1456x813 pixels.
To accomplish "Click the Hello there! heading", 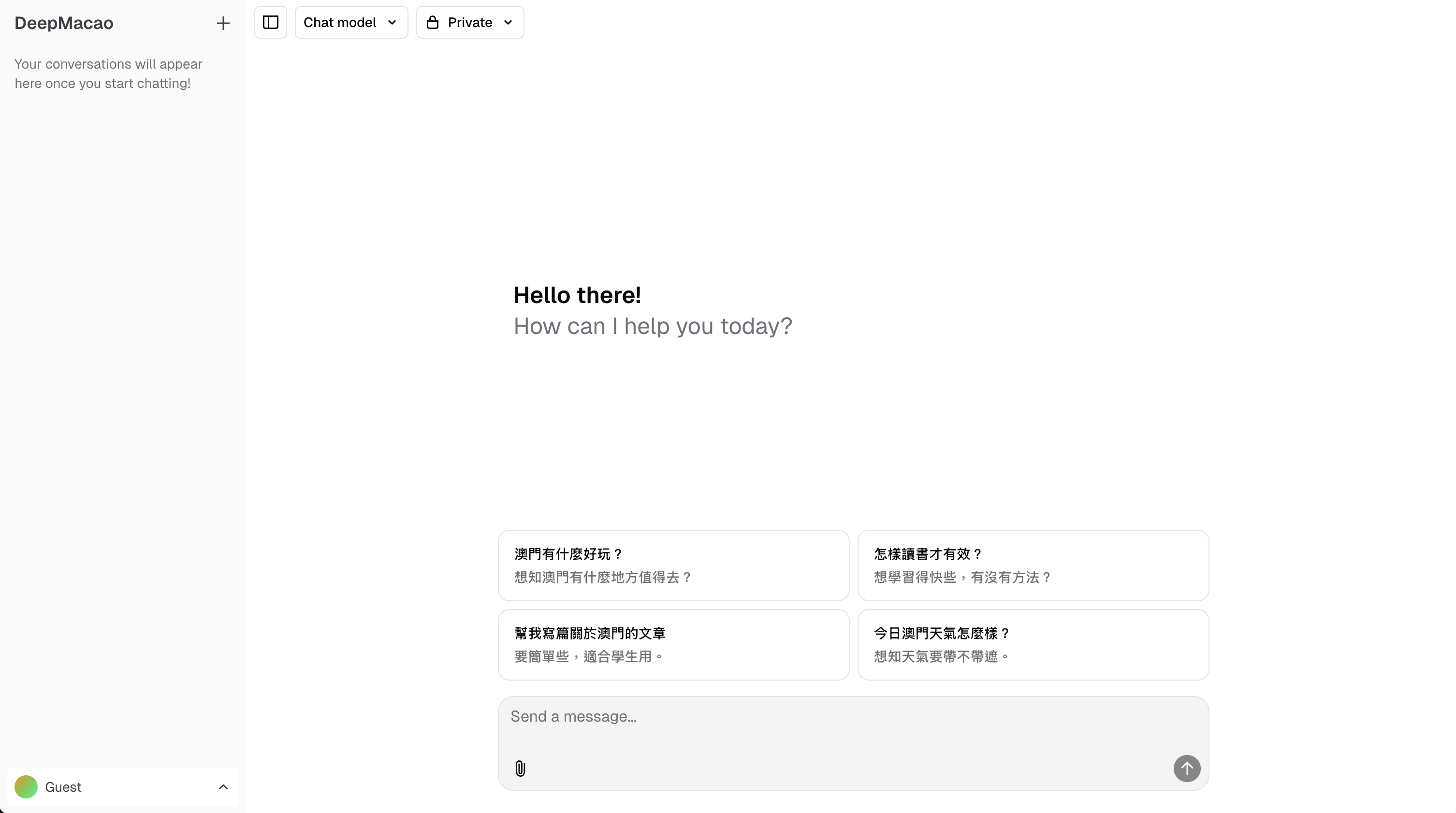I will (x=577, y=295).
